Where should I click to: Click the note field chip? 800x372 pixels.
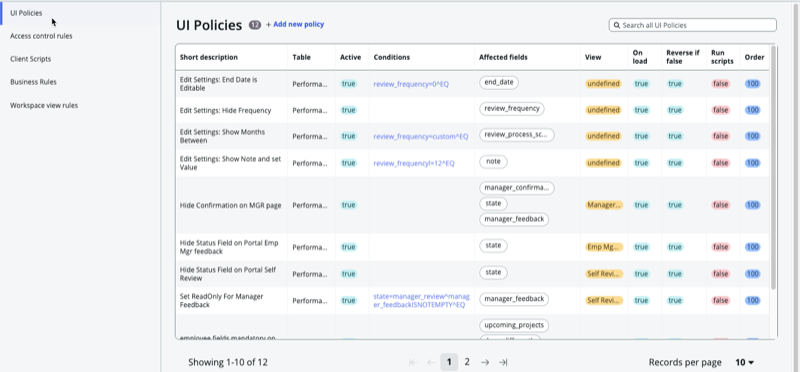[x=493, y=162]
